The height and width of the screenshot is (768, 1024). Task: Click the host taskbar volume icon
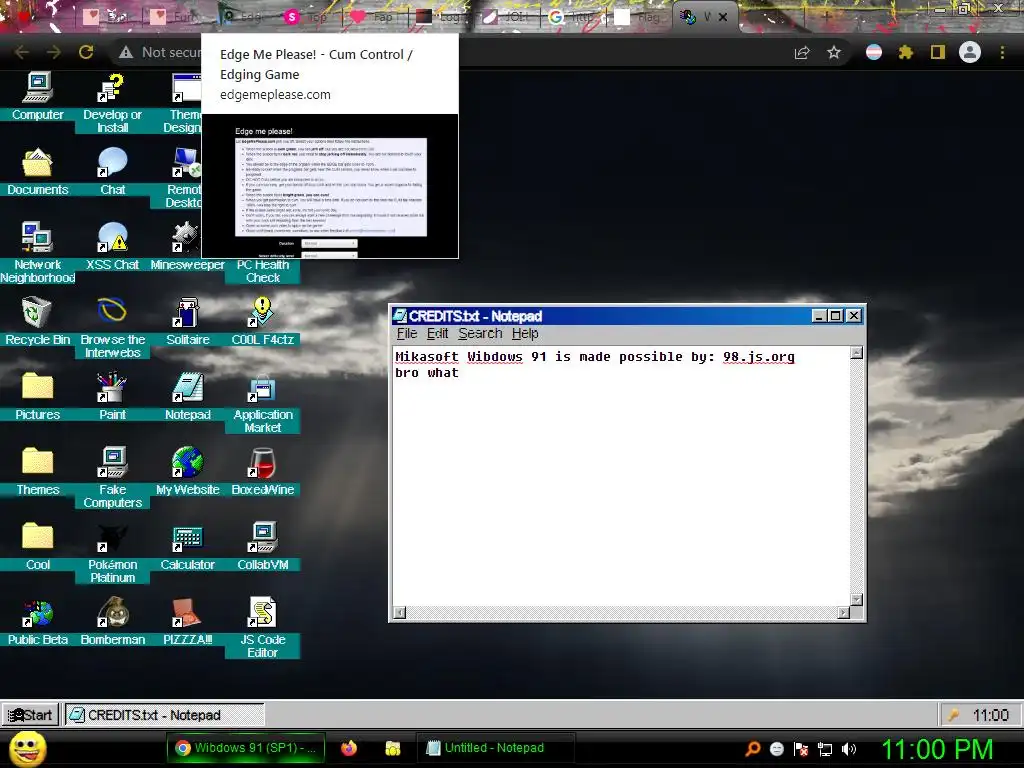coord(849,749)
